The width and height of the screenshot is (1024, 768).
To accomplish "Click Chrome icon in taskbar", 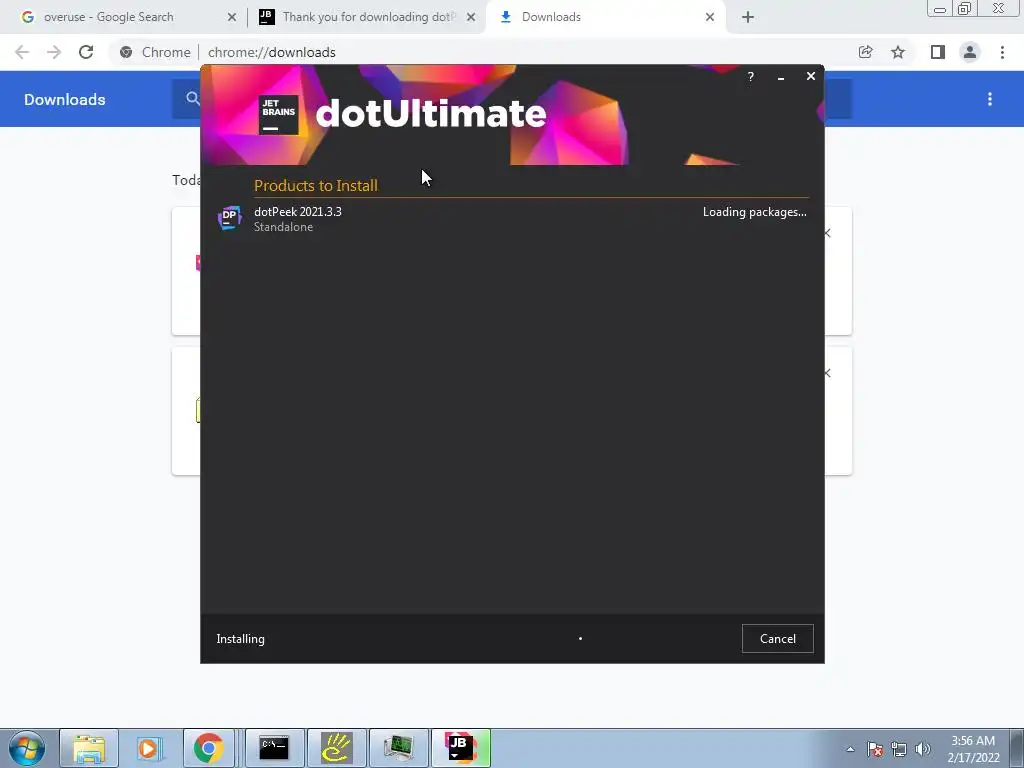I will (208, 748).
